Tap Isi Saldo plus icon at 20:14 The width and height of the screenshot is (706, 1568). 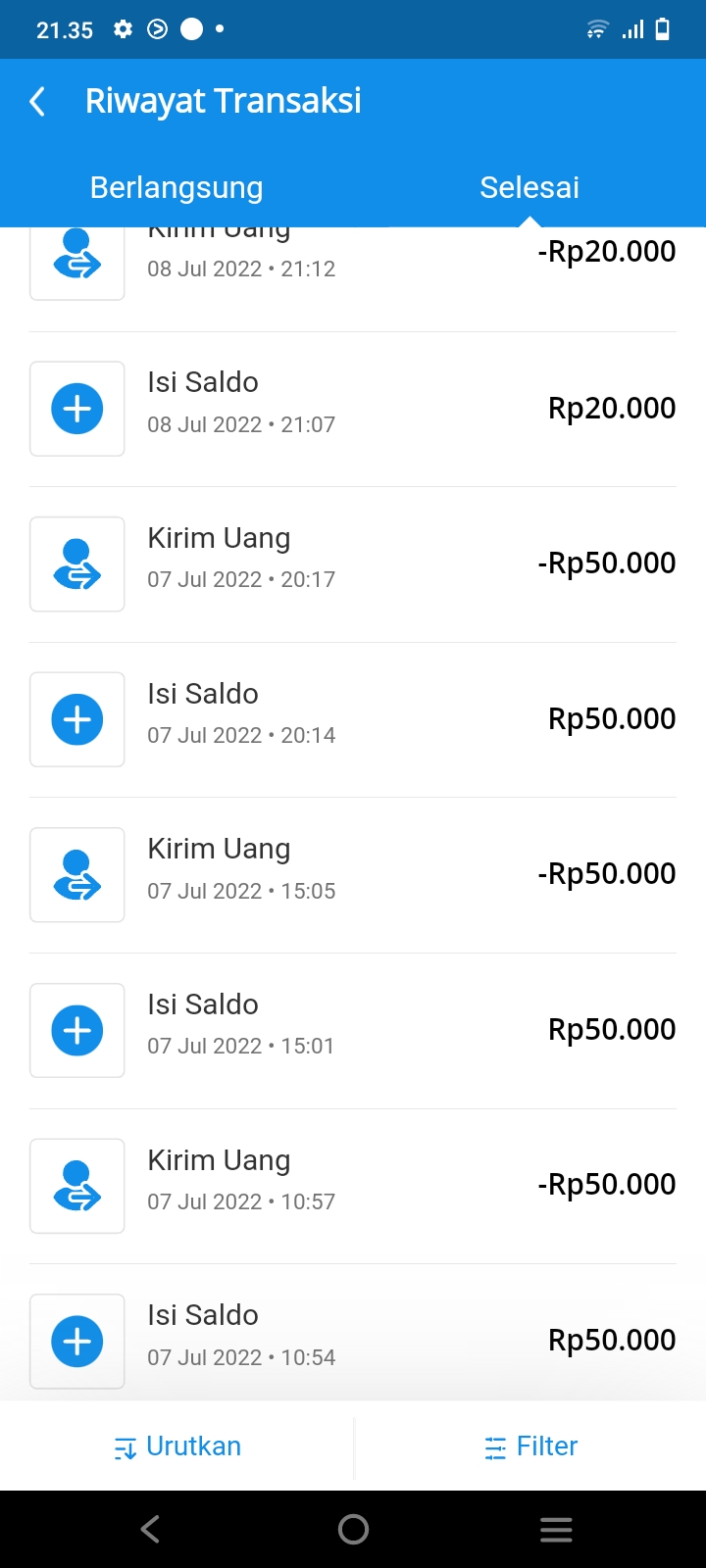[x=77, y=719]
